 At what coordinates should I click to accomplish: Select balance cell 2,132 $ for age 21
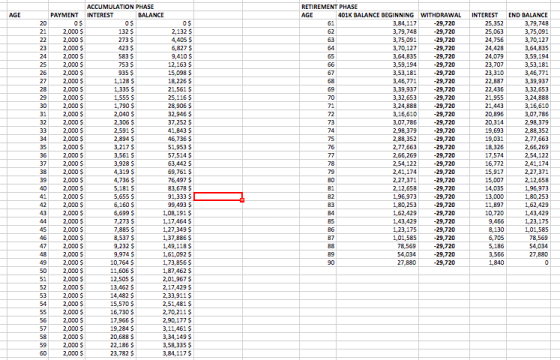click(x=164, y=31)
